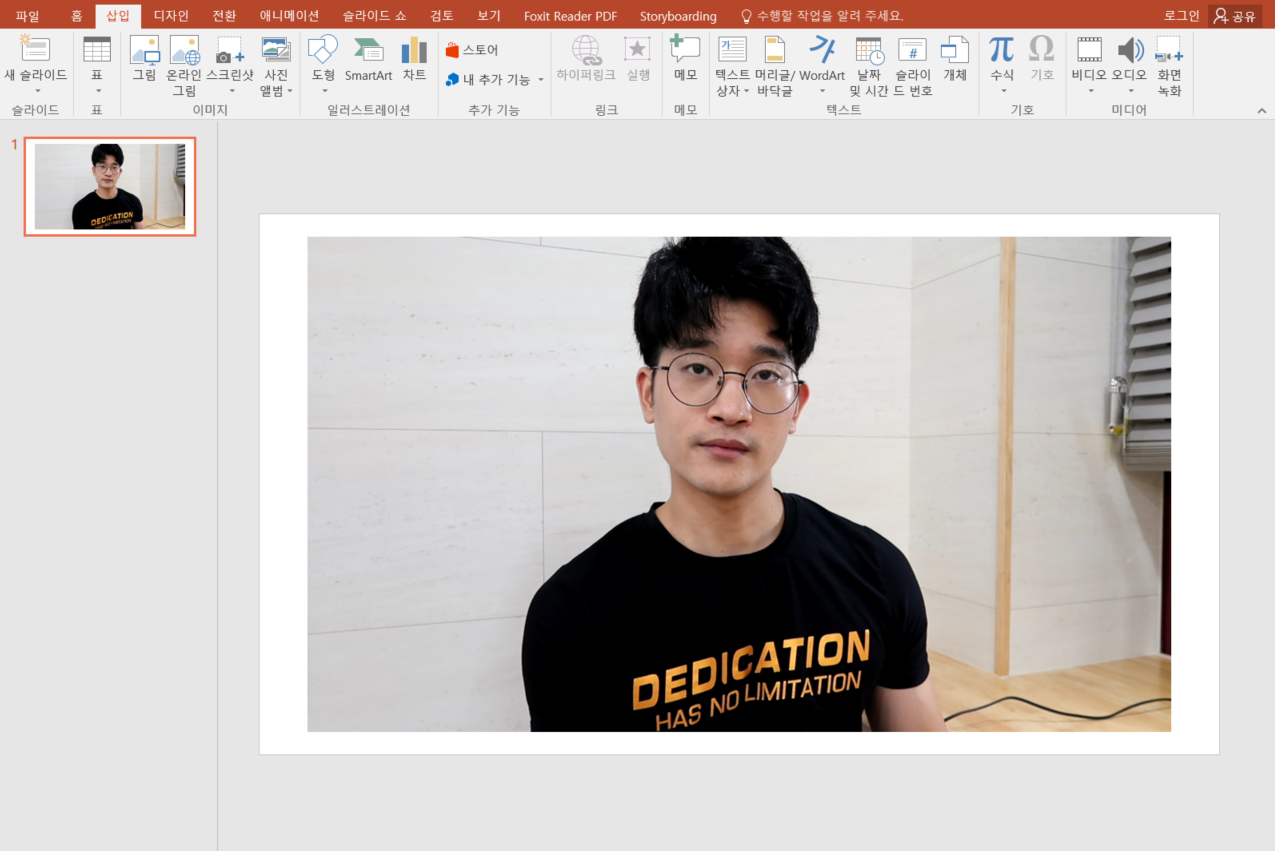Start 화면 녹화 (Screen Recording)
This screenshot has height=851, width=1275.
[1169, 50]
